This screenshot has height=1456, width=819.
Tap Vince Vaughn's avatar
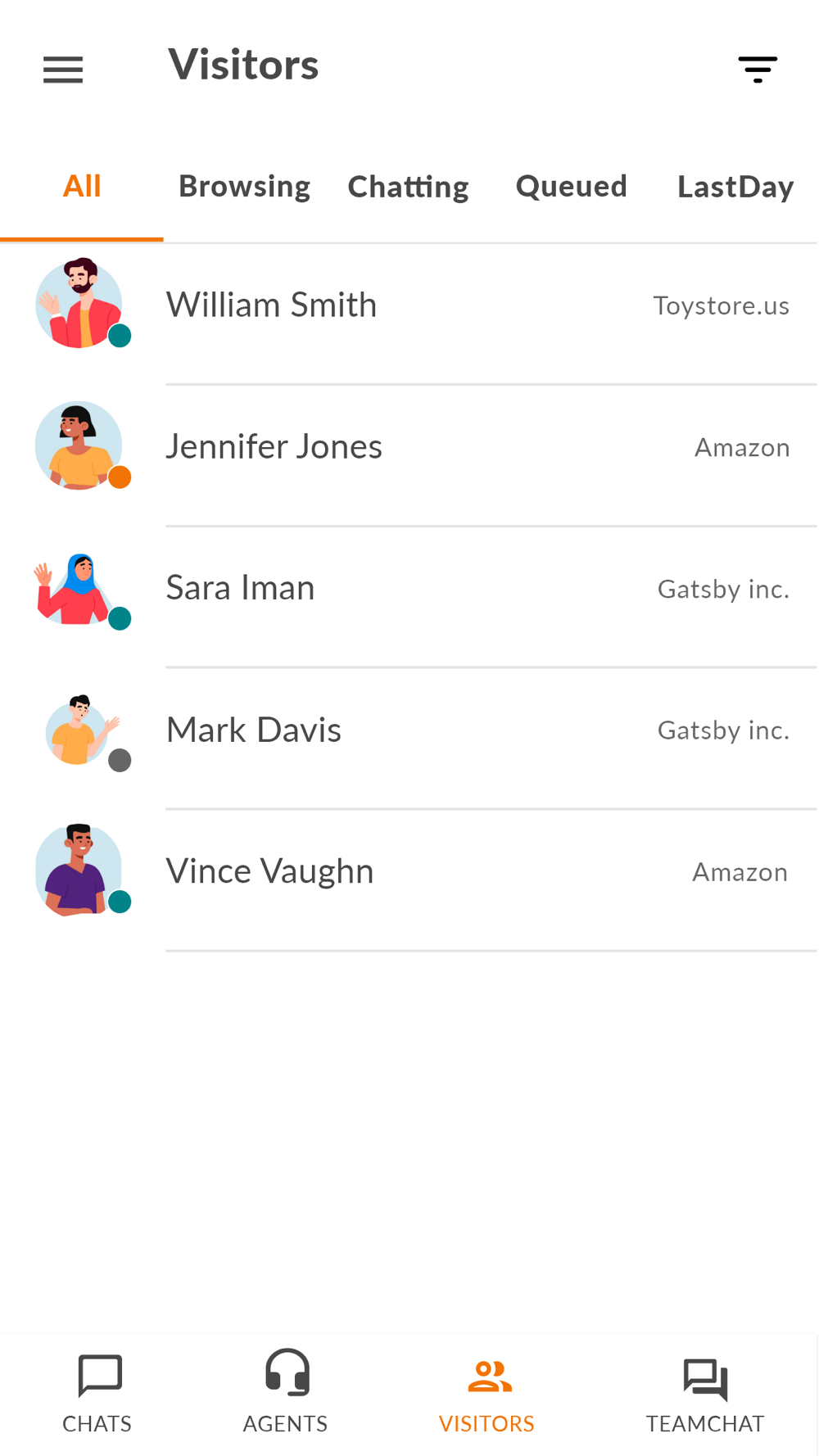[x=79, y=870]
